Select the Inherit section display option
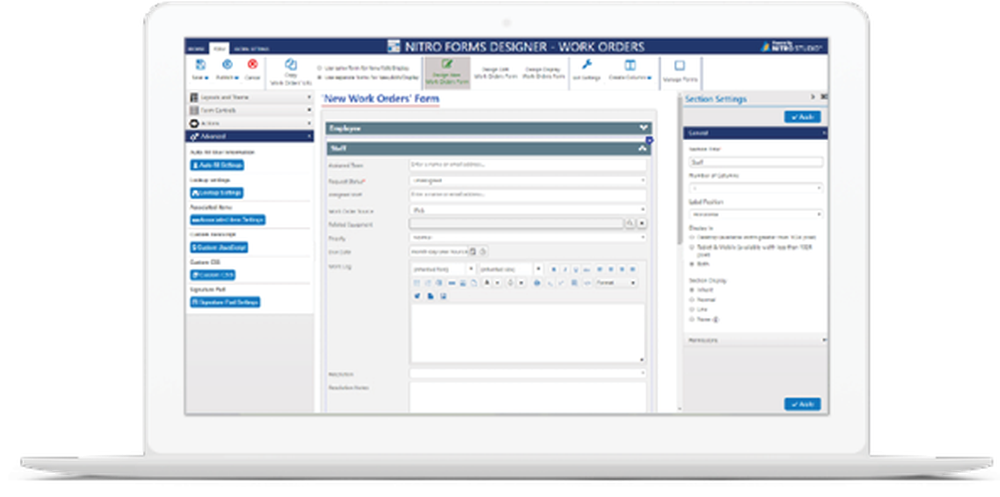This screenshot has height=497, width=1000. tap(692, 290)
